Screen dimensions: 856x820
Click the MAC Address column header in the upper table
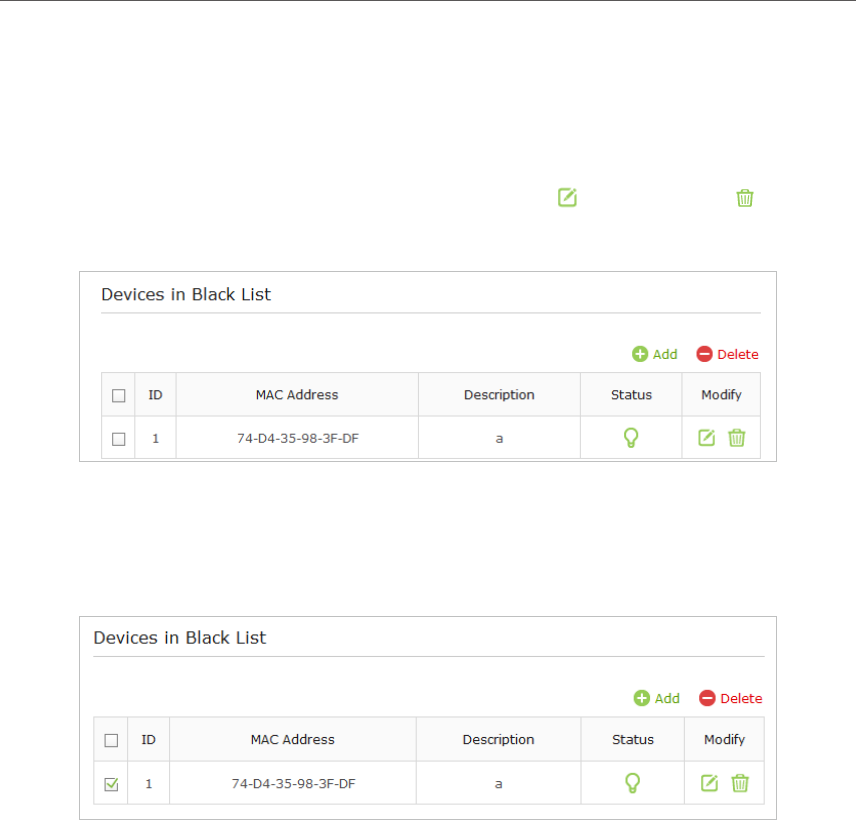297,395
